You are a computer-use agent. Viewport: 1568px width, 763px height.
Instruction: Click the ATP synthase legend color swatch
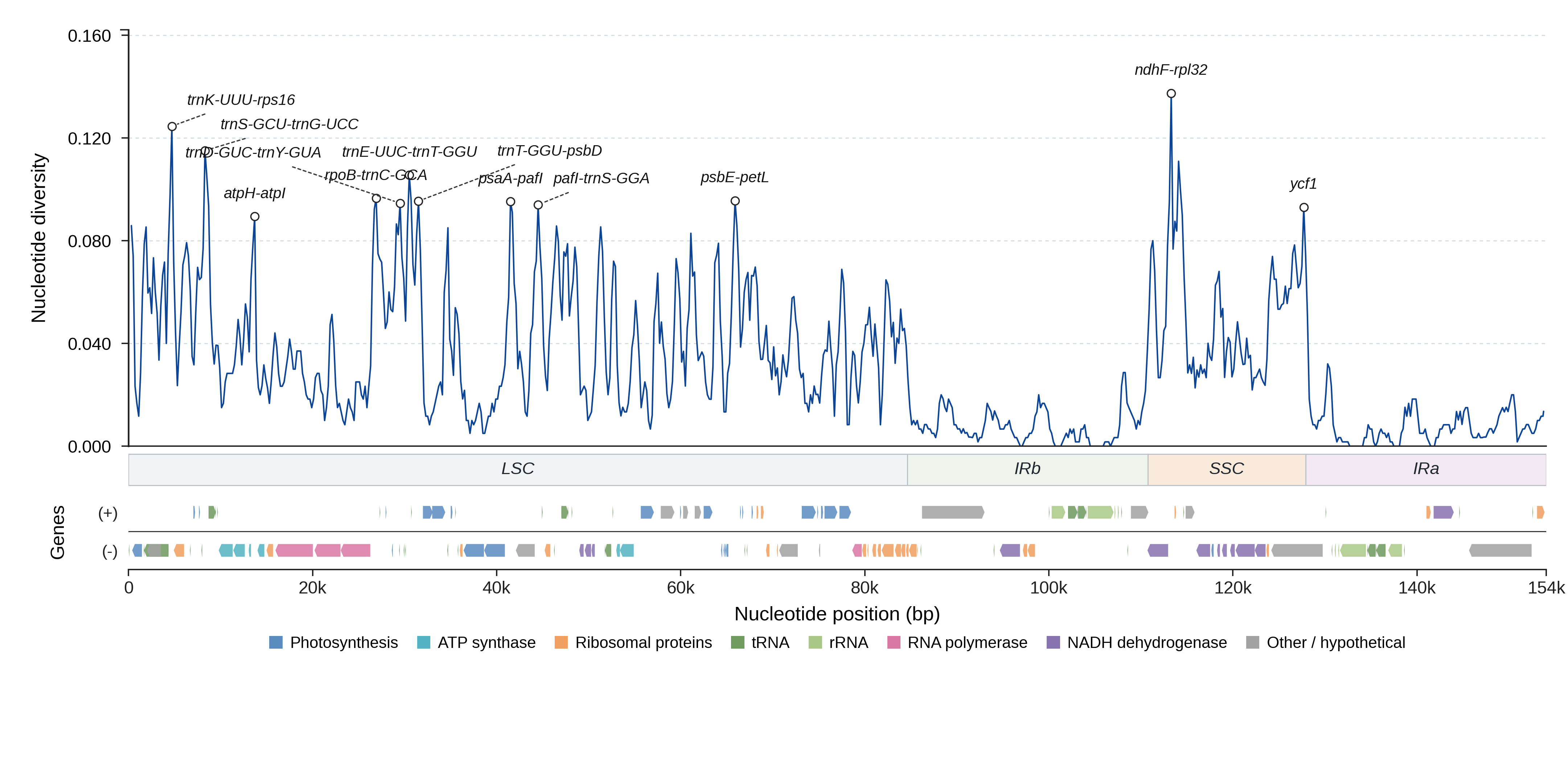point(424,642)
